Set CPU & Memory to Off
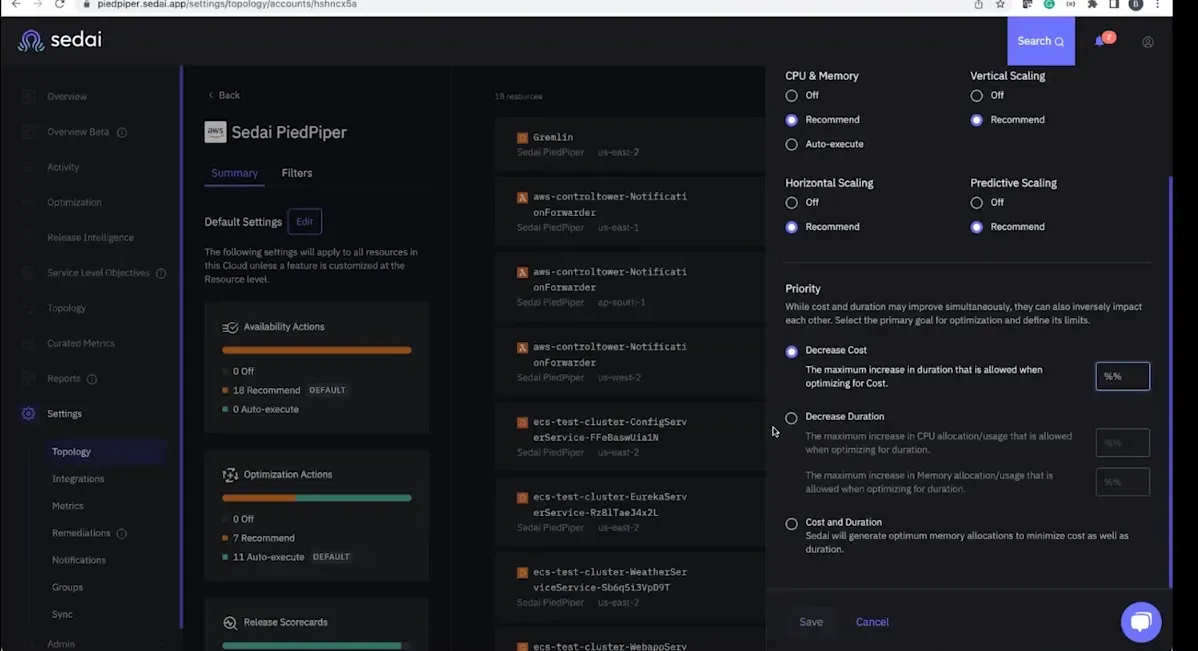 (792, 96)
